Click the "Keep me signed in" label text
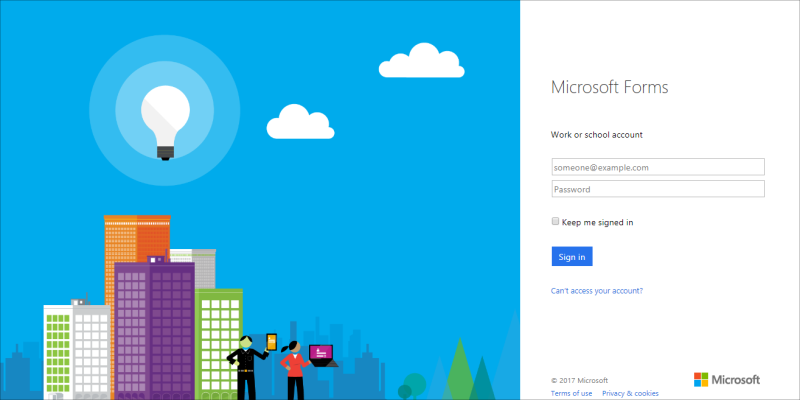The image size is (800, 400). pyautogui.click(x=597, y=222)
